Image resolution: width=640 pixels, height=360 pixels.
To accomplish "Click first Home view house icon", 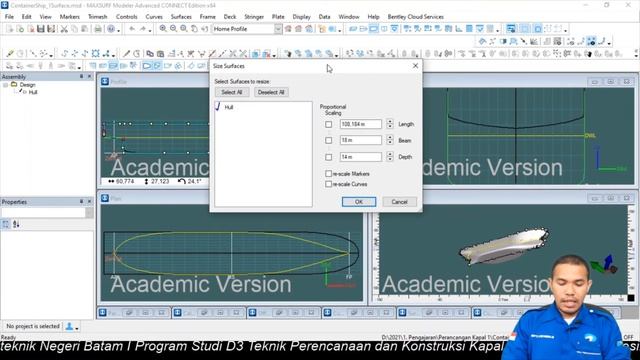I will point(288,29).
